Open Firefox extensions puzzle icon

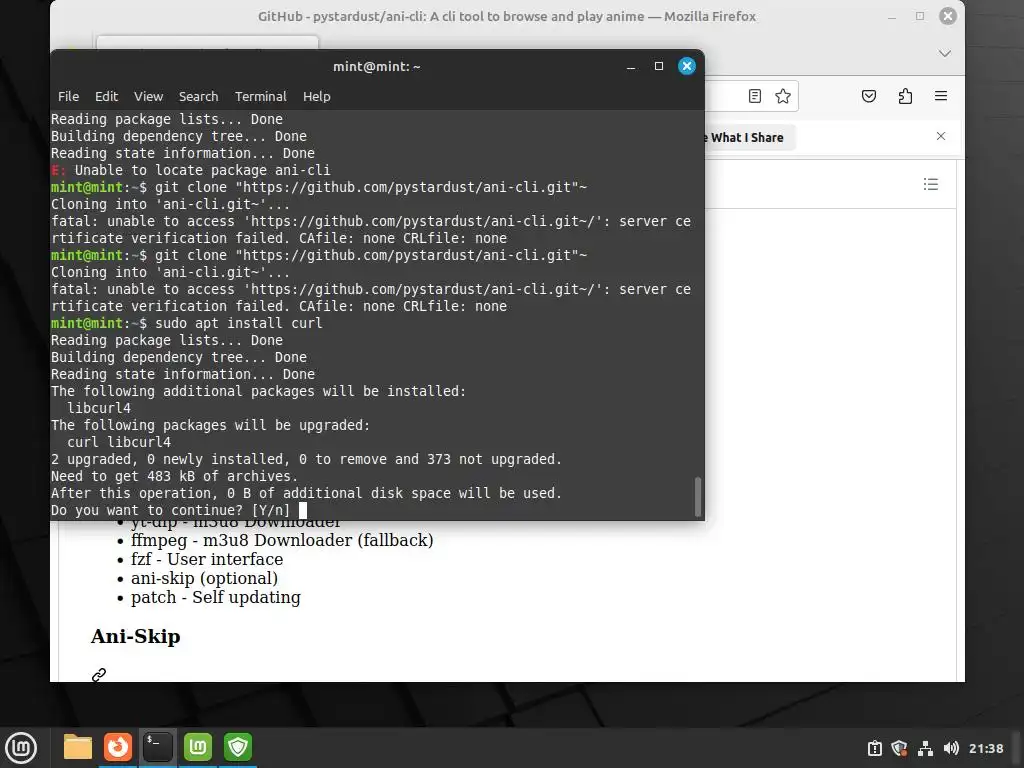(905, 97)
